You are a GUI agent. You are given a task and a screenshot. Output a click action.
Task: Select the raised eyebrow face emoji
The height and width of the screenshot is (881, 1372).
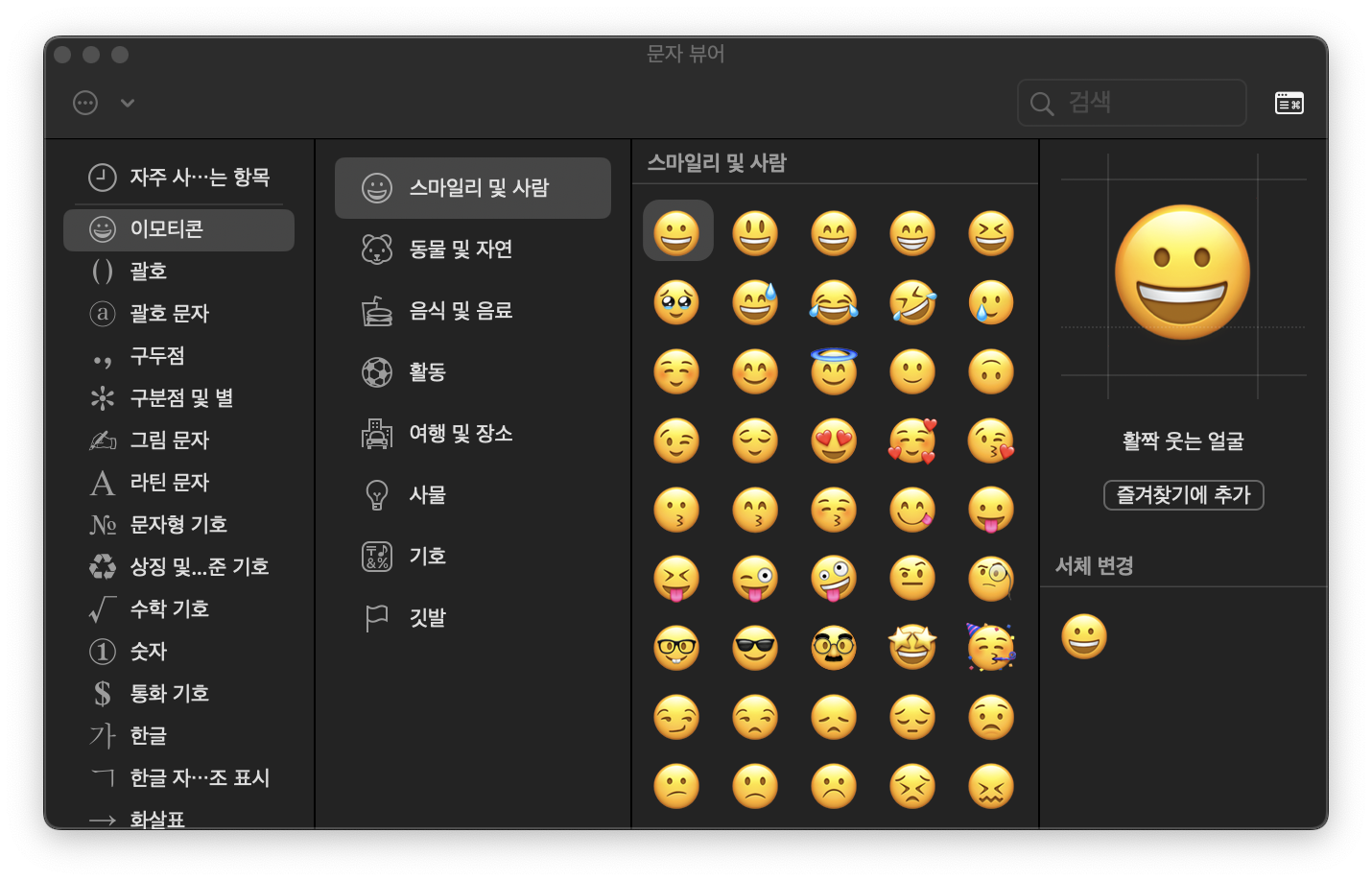[912, 579]
